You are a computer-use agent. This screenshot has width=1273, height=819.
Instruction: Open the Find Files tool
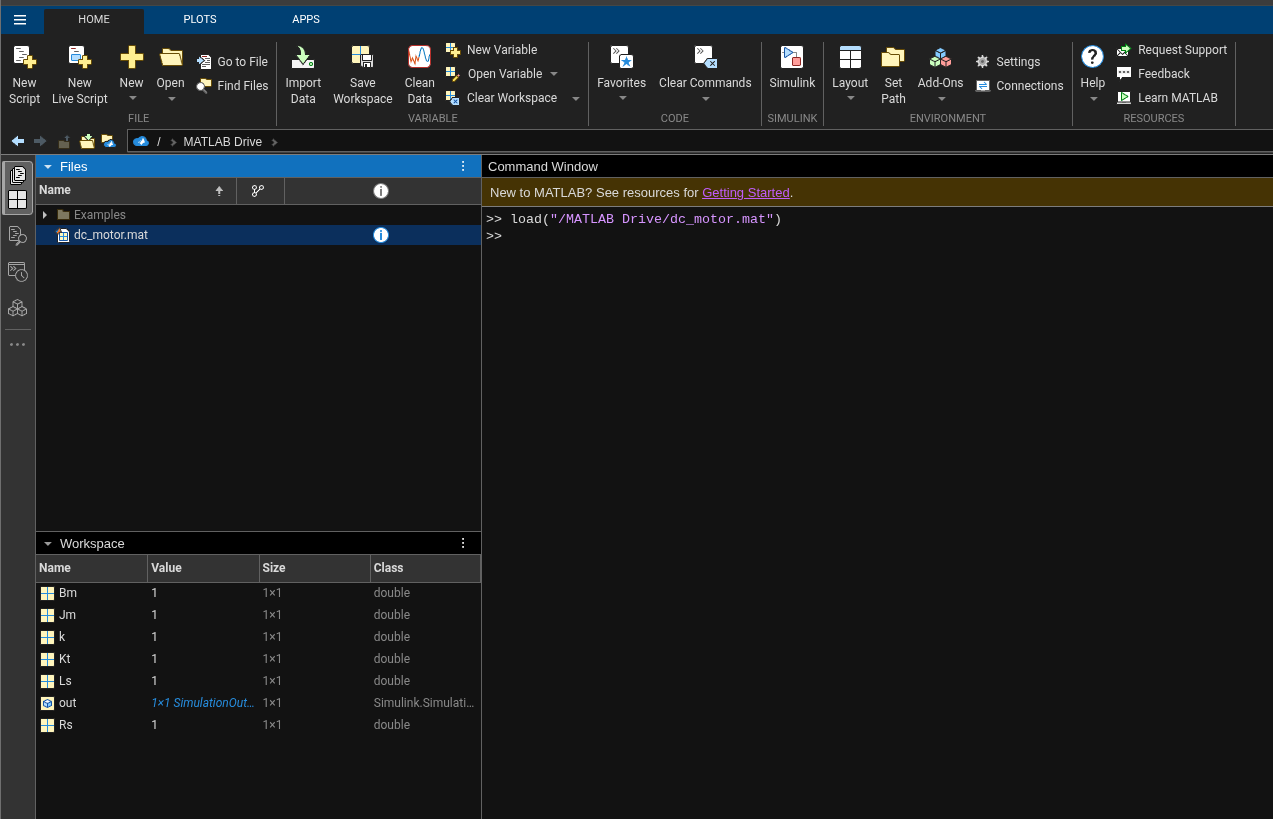tap(233, 86)
